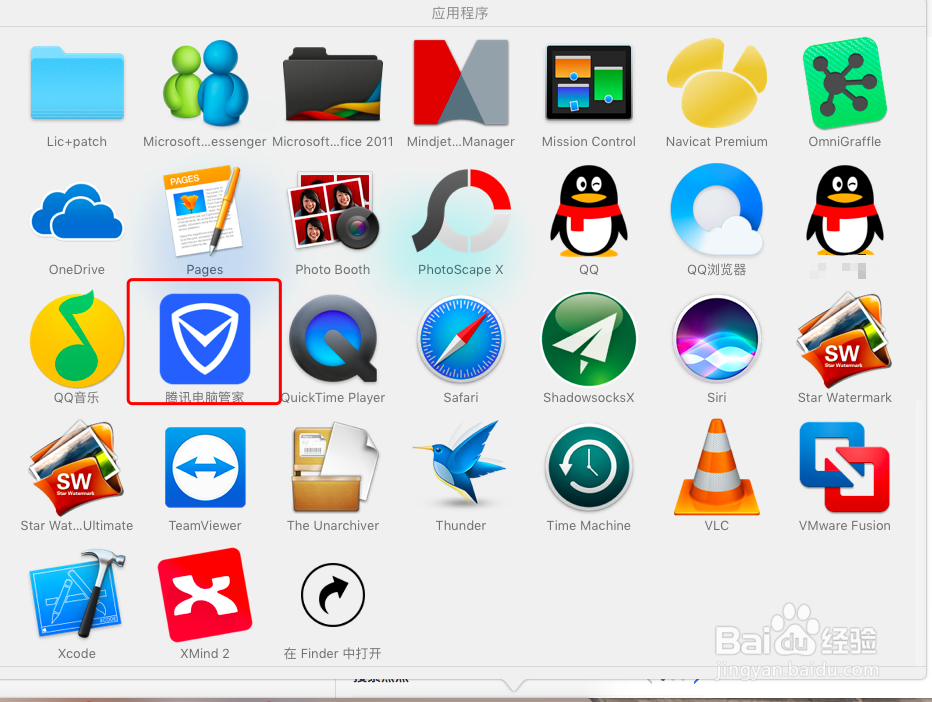932x702 pixels.
Task: Open Mission Control
Action: pos(588,83)
